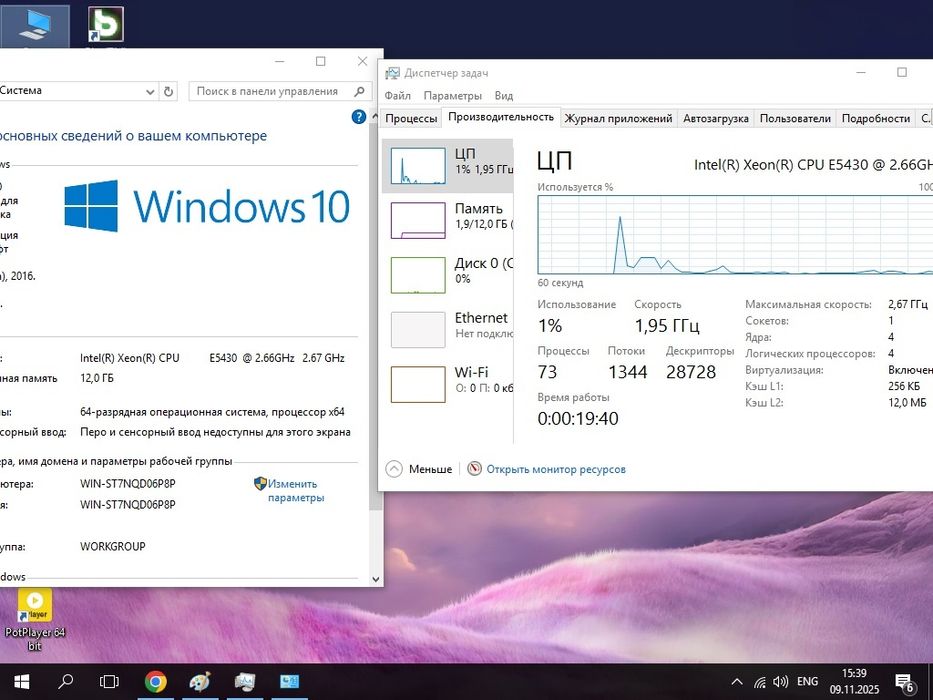Open Task View on taskbar

pos(109,682)
